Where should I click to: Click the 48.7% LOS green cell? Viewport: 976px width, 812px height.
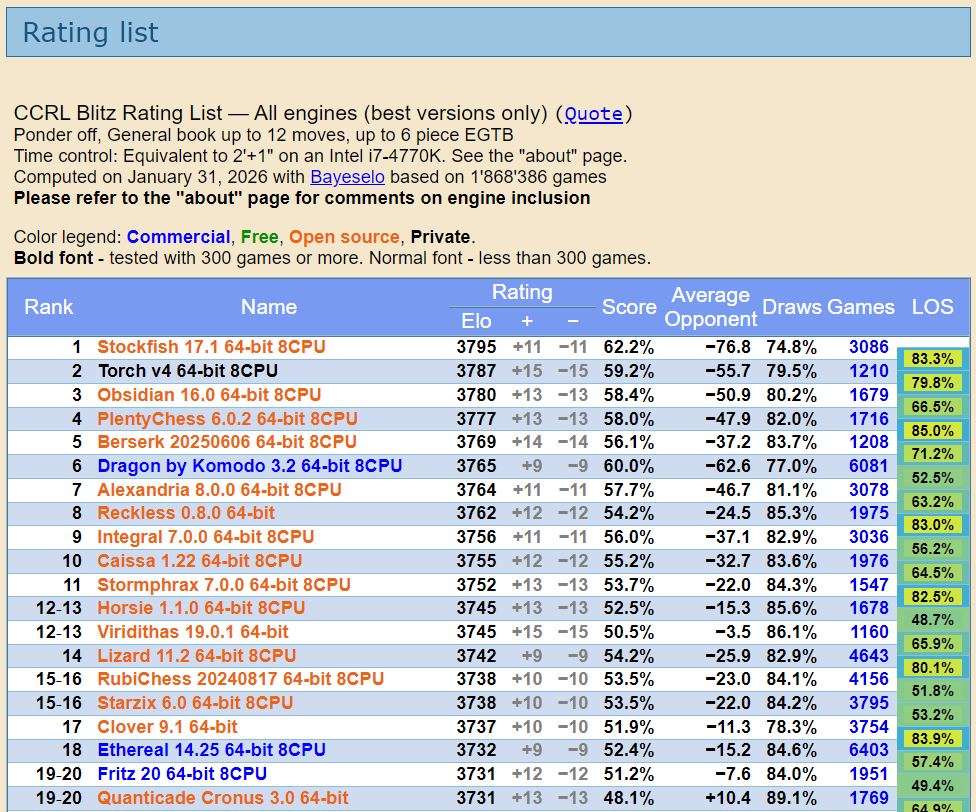932,620
